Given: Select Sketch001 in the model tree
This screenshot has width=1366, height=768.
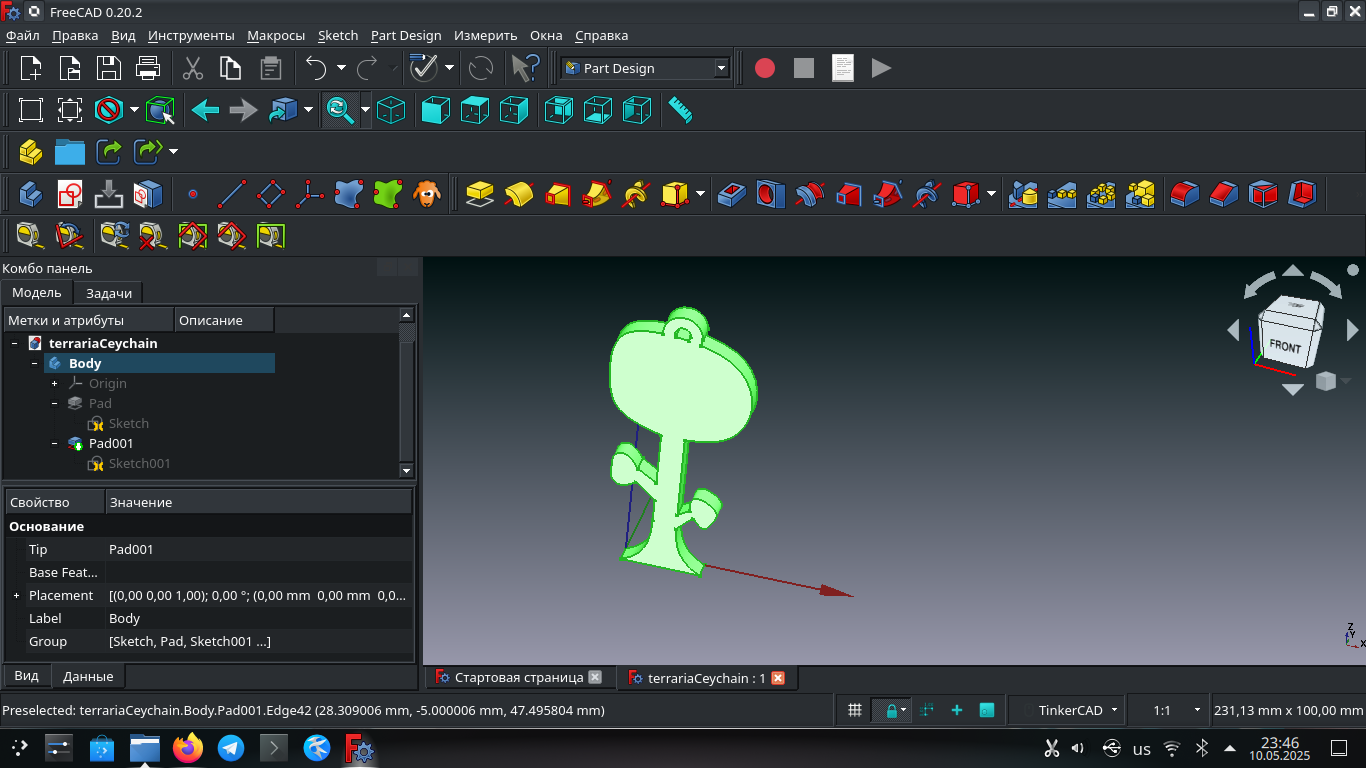Looking at the screenshot, I should (139, 464).
